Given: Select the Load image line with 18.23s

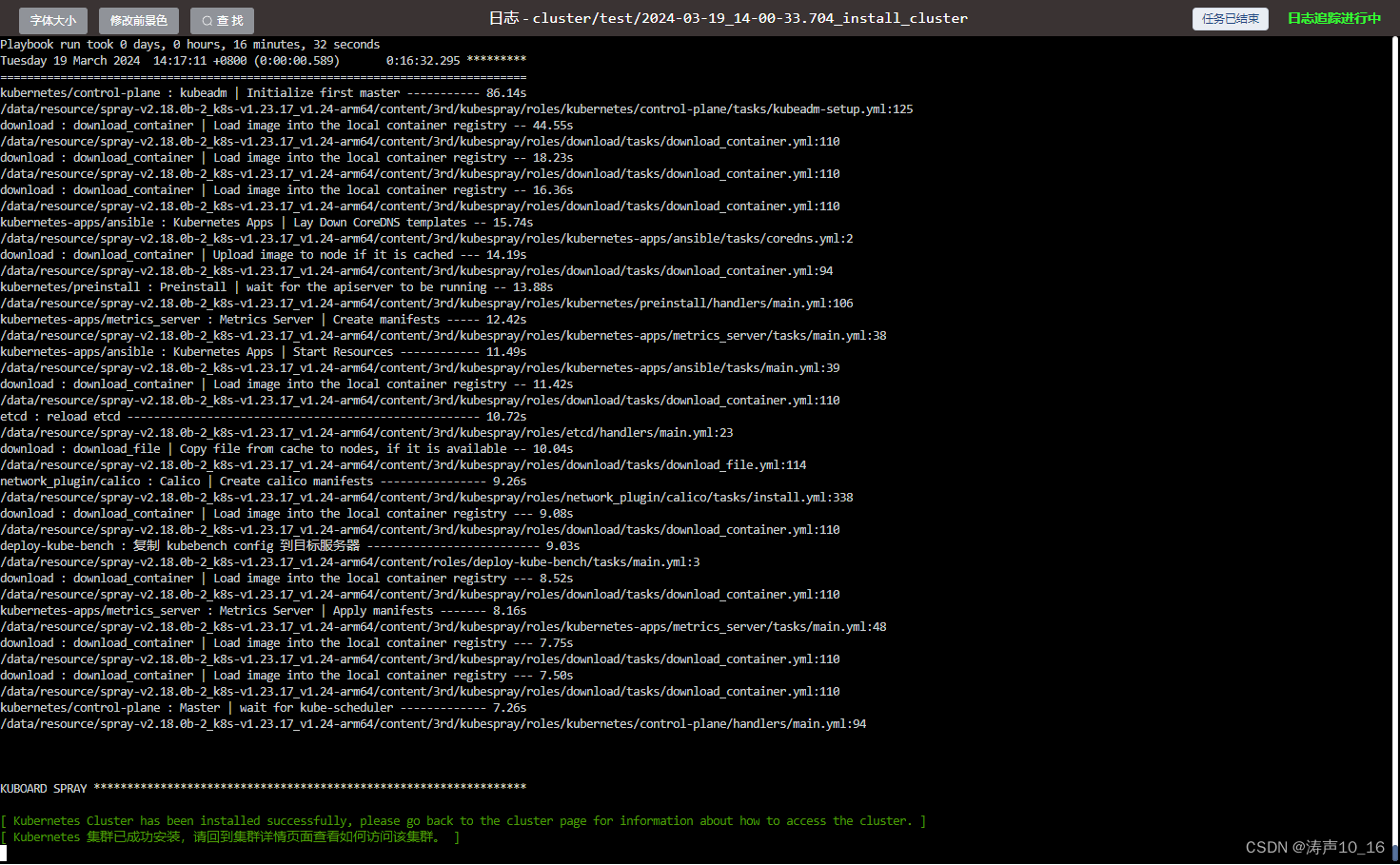Looking at the screenshot, I should click(286, 158).
